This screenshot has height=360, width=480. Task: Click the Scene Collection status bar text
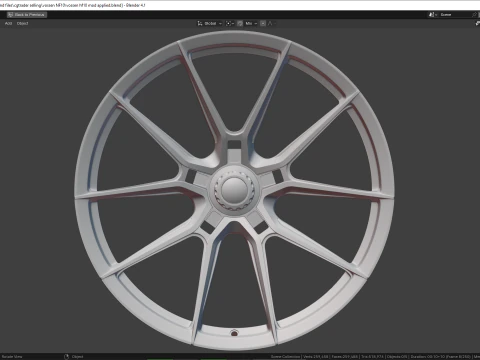point(285,357)
